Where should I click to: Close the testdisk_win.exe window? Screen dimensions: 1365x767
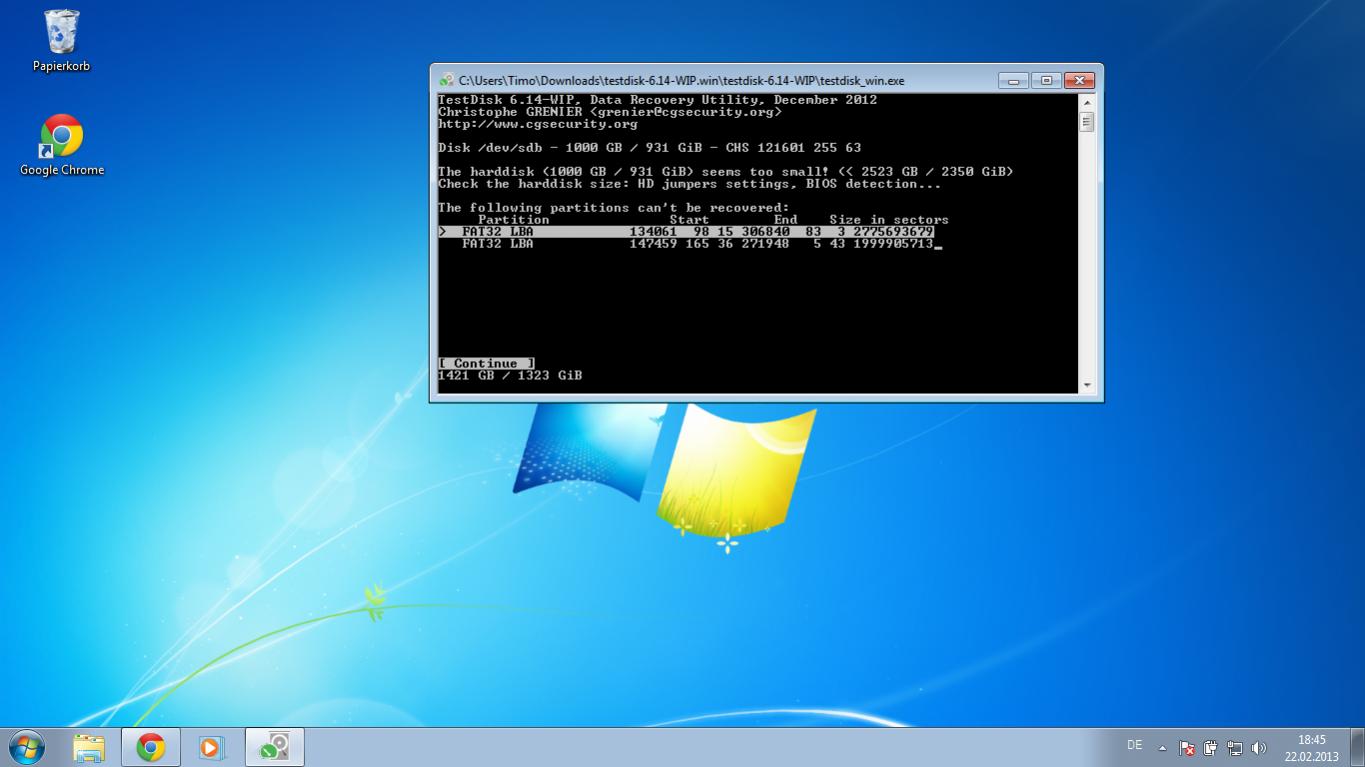[x=1079, y=80]
